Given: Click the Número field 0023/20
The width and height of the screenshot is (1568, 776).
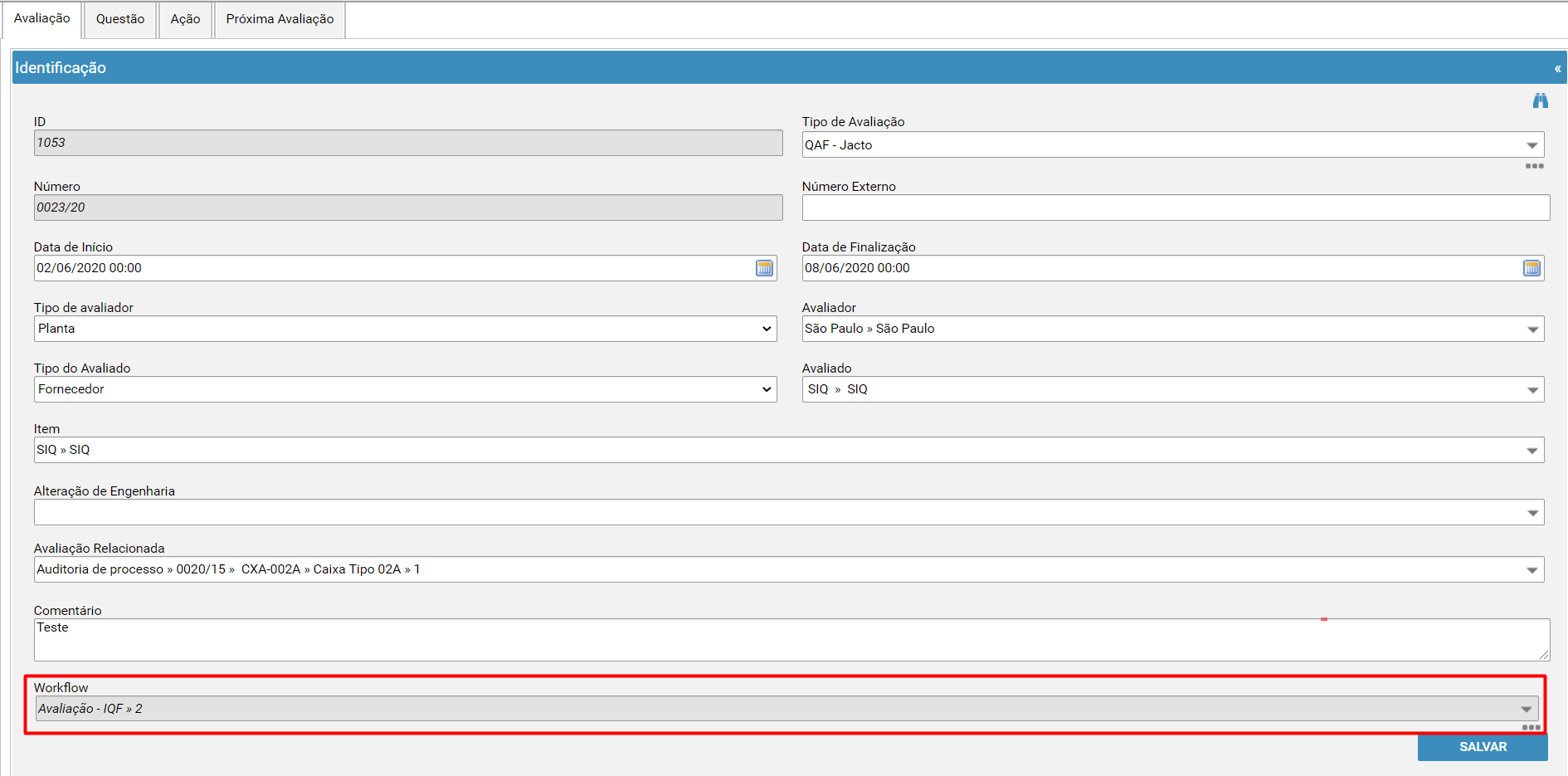Looking at the screenshot, I should pyautogui.click(x=408, y=207).
